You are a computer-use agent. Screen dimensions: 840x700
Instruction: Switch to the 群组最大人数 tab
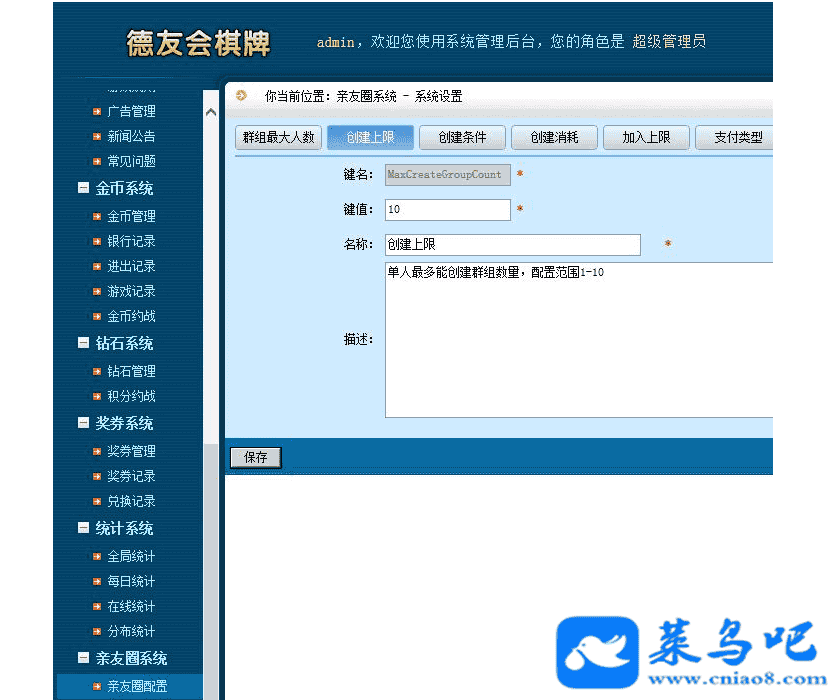point(279,137)
